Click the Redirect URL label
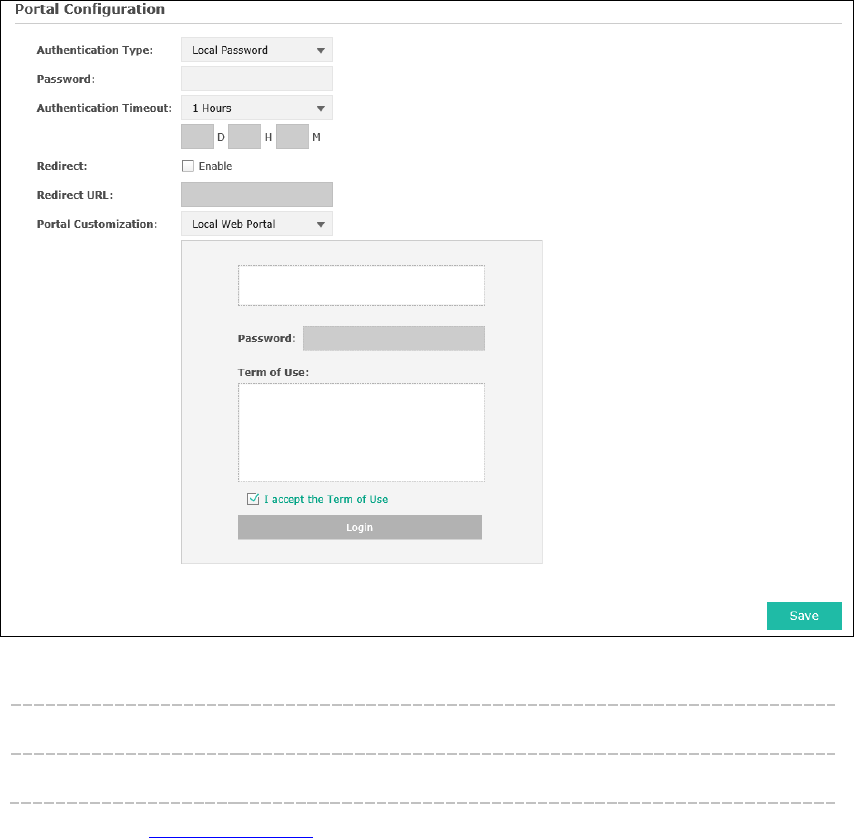 75,195
